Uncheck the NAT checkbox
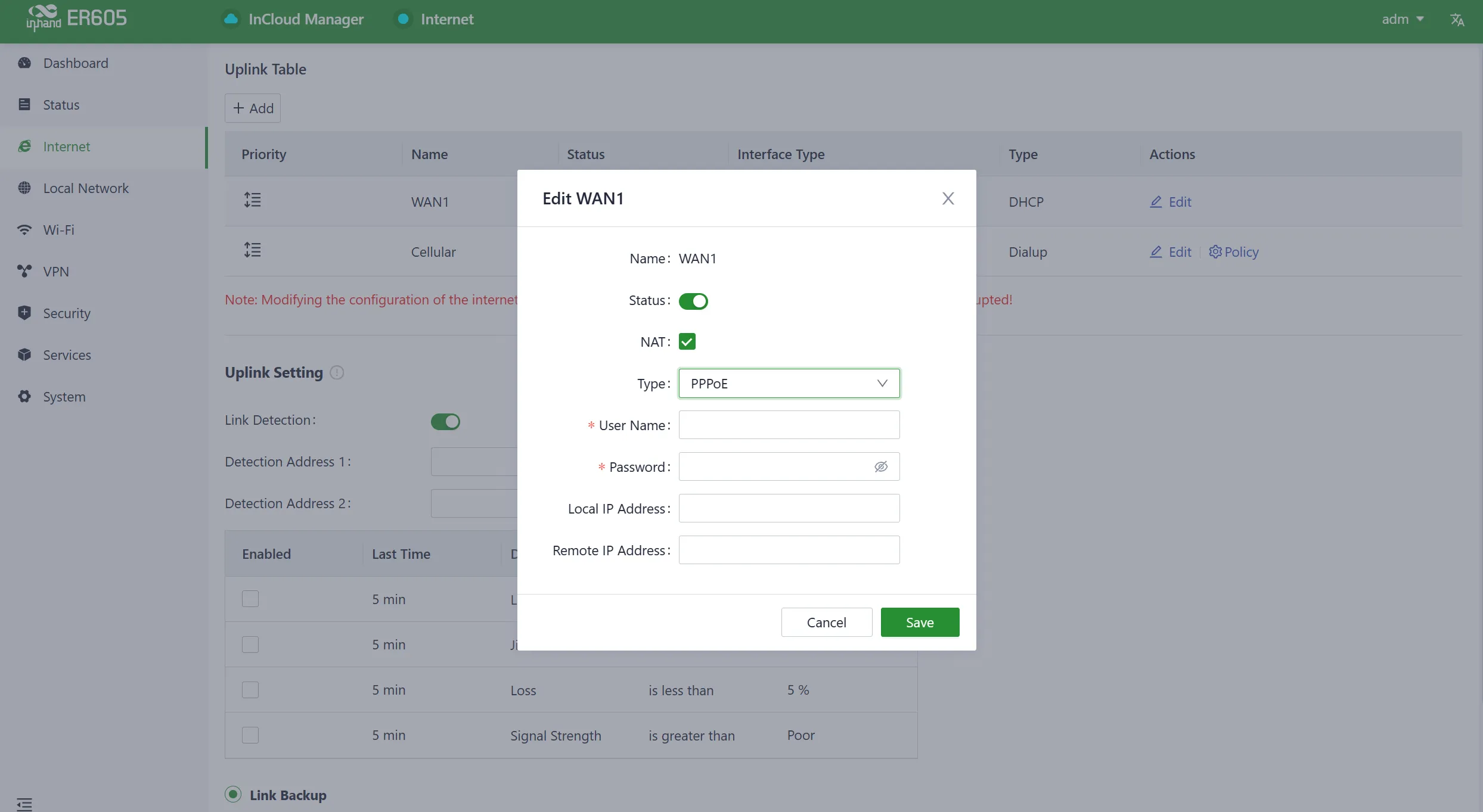 (x=687, y=342)
